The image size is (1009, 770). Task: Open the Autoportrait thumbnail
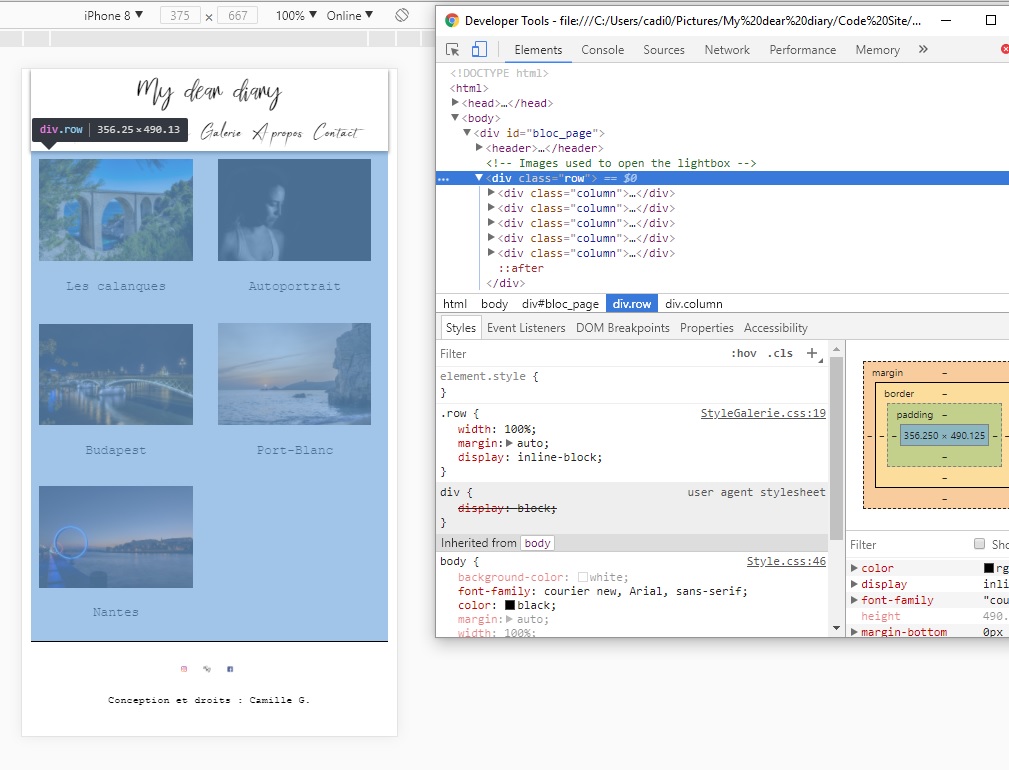point(294,210)
